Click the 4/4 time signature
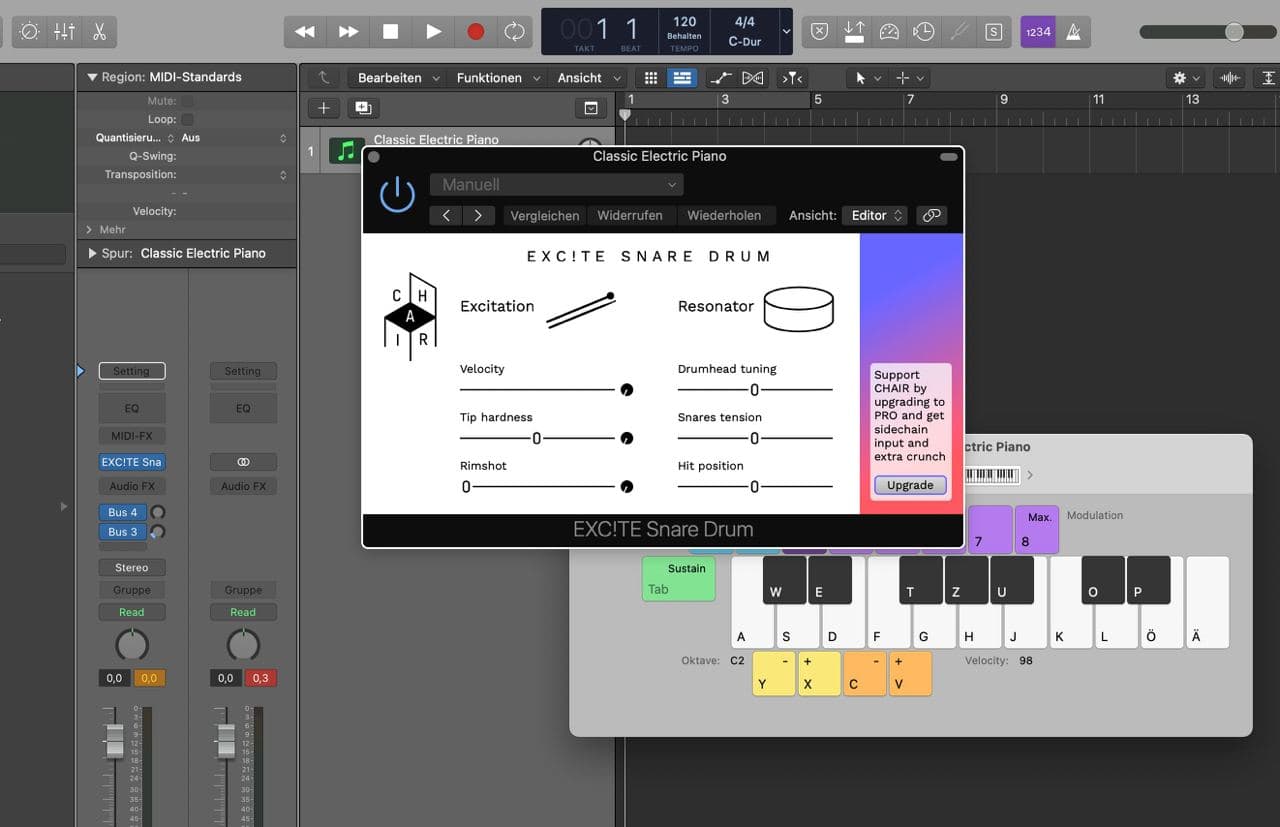This screenshot has height=827, width=1280. pyautogui.click(x=745, y=21)
